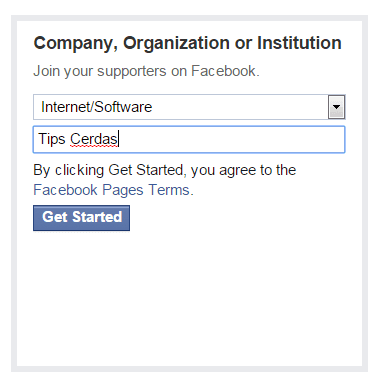Expand category list using the small black triangle
The width and height of the screenshot is (378, 382).
pos(336,107)
